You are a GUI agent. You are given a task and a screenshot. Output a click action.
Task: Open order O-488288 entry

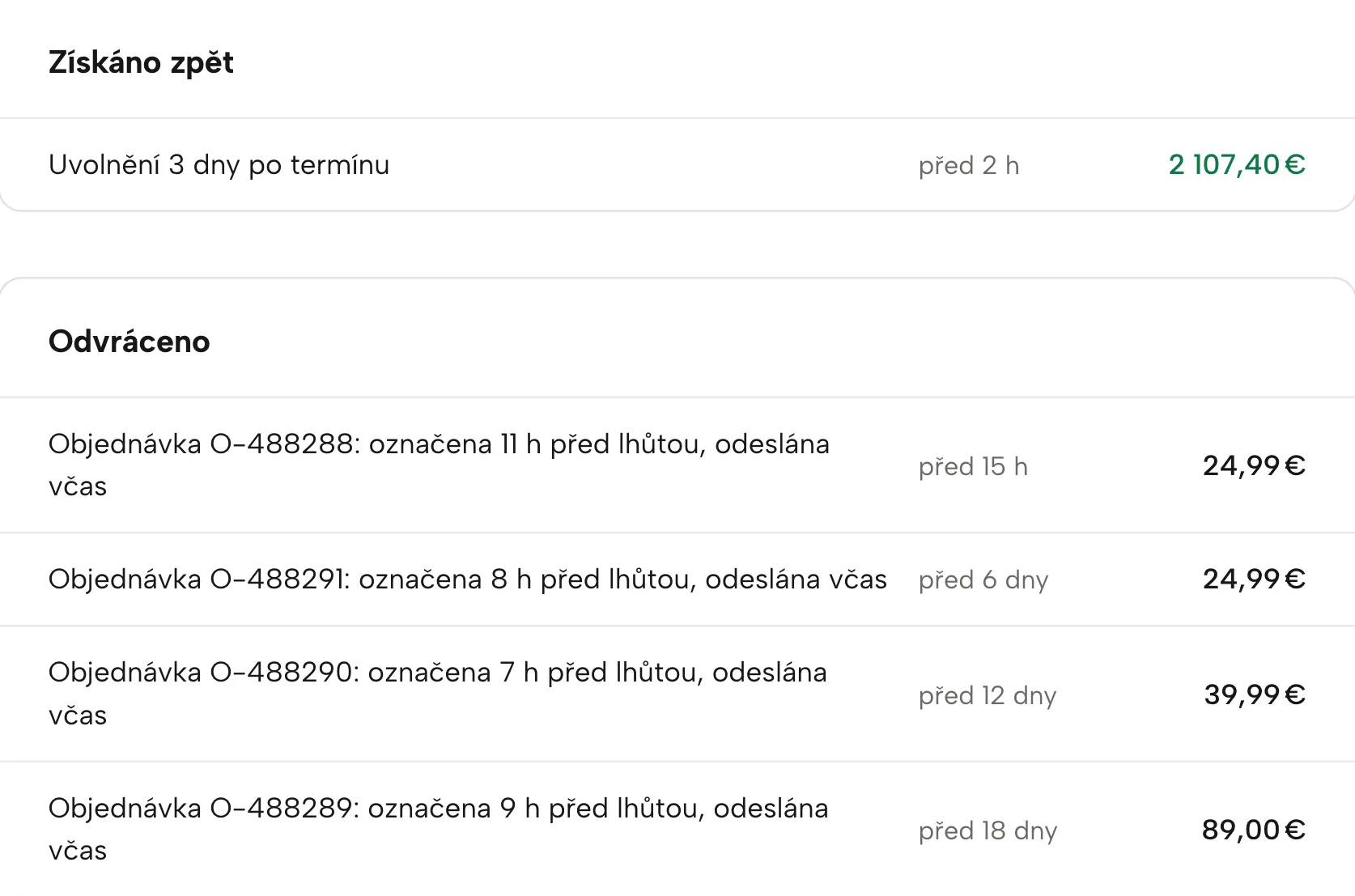(x=677, y=465)
